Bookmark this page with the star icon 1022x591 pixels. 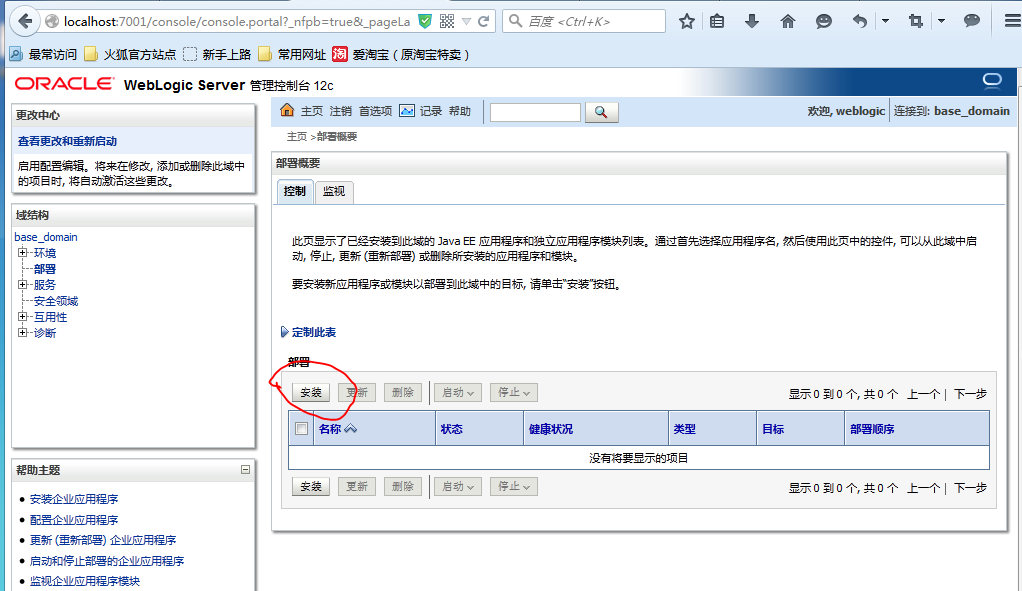tap(686, 22)
